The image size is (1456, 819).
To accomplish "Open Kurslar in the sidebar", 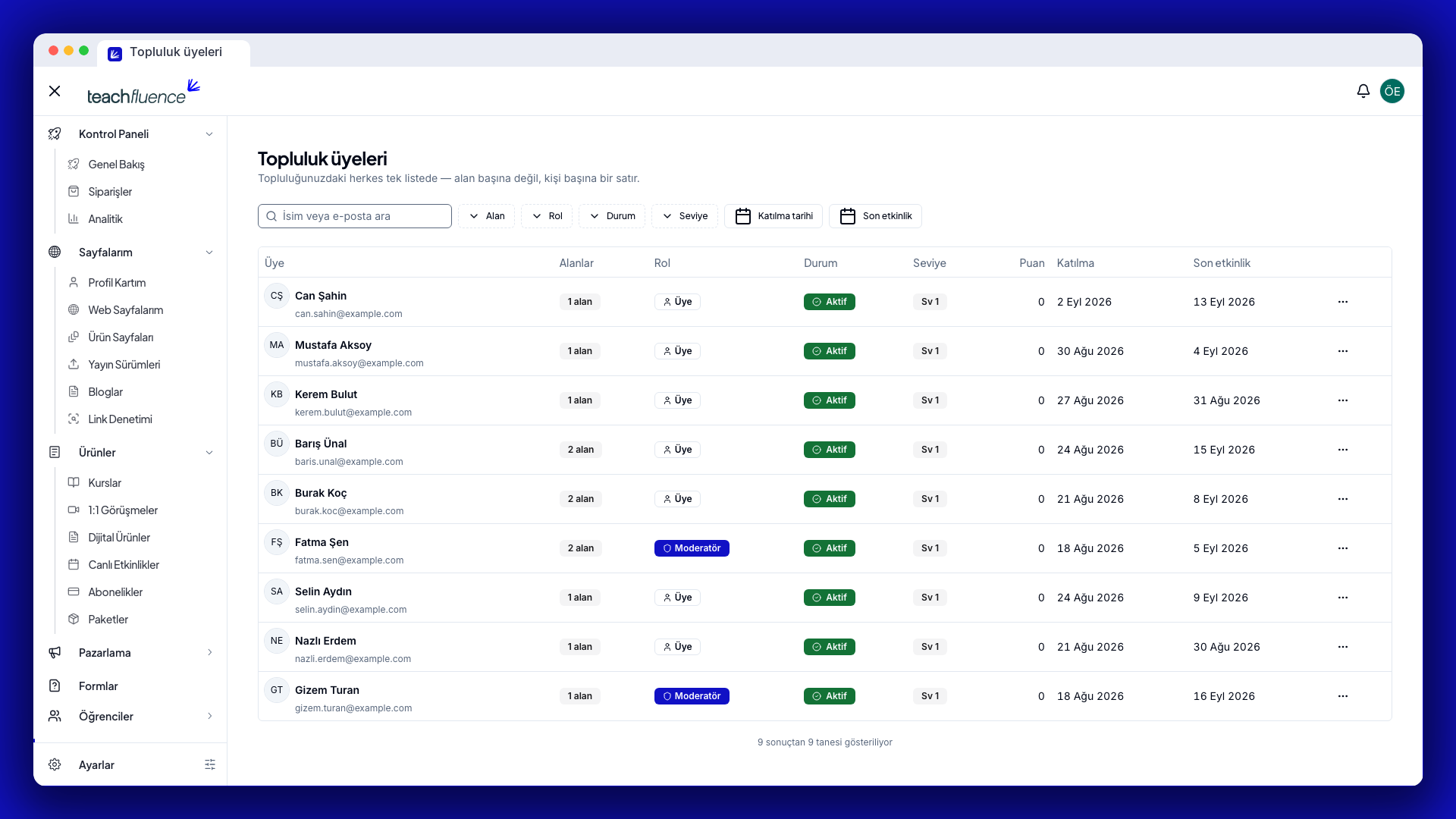I will click(x=105, y=483).
